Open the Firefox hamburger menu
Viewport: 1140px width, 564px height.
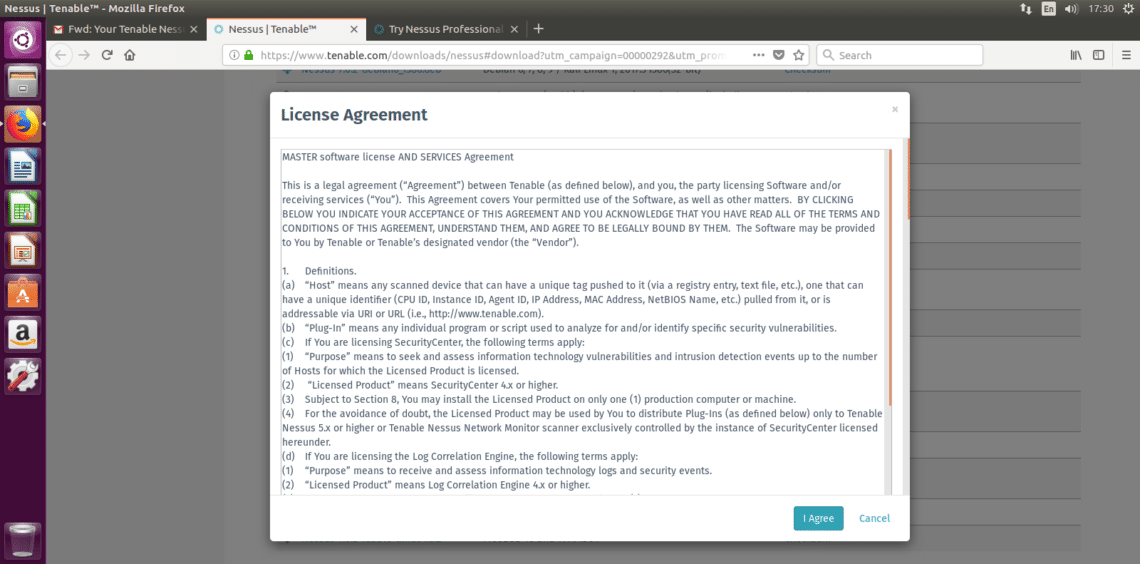coord(1126,55)
